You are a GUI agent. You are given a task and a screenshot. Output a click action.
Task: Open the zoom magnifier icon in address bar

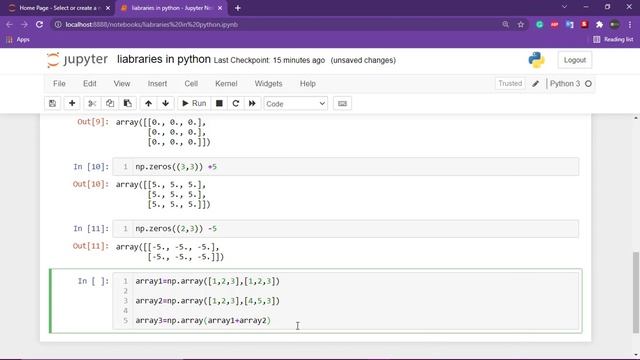pos(506,24)
